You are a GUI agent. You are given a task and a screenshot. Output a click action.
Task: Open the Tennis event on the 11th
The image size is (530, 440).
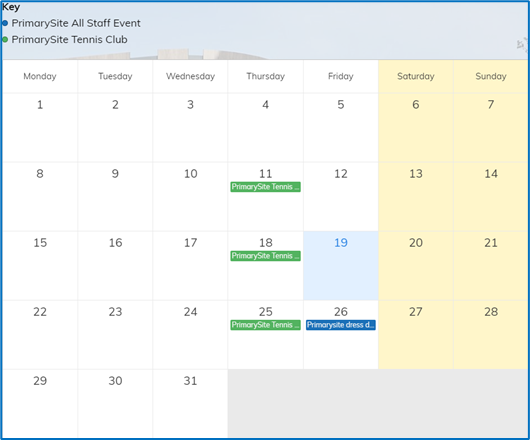coord(265,187)
